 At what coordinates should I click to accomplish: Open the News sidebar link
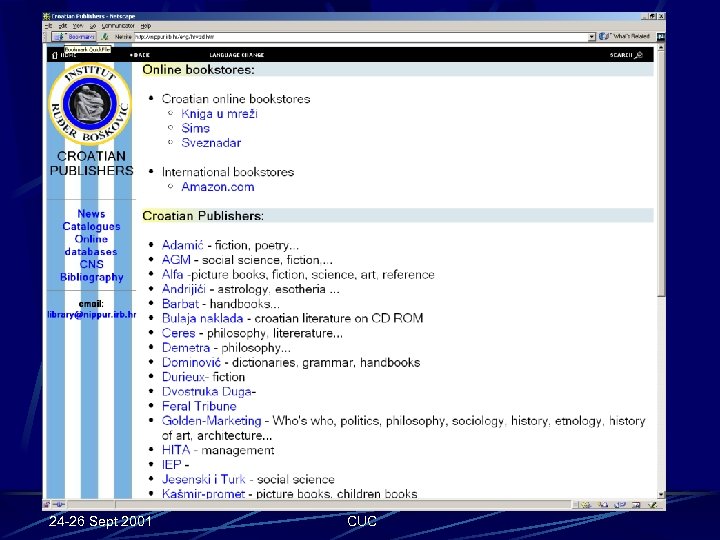coord(91,214)
